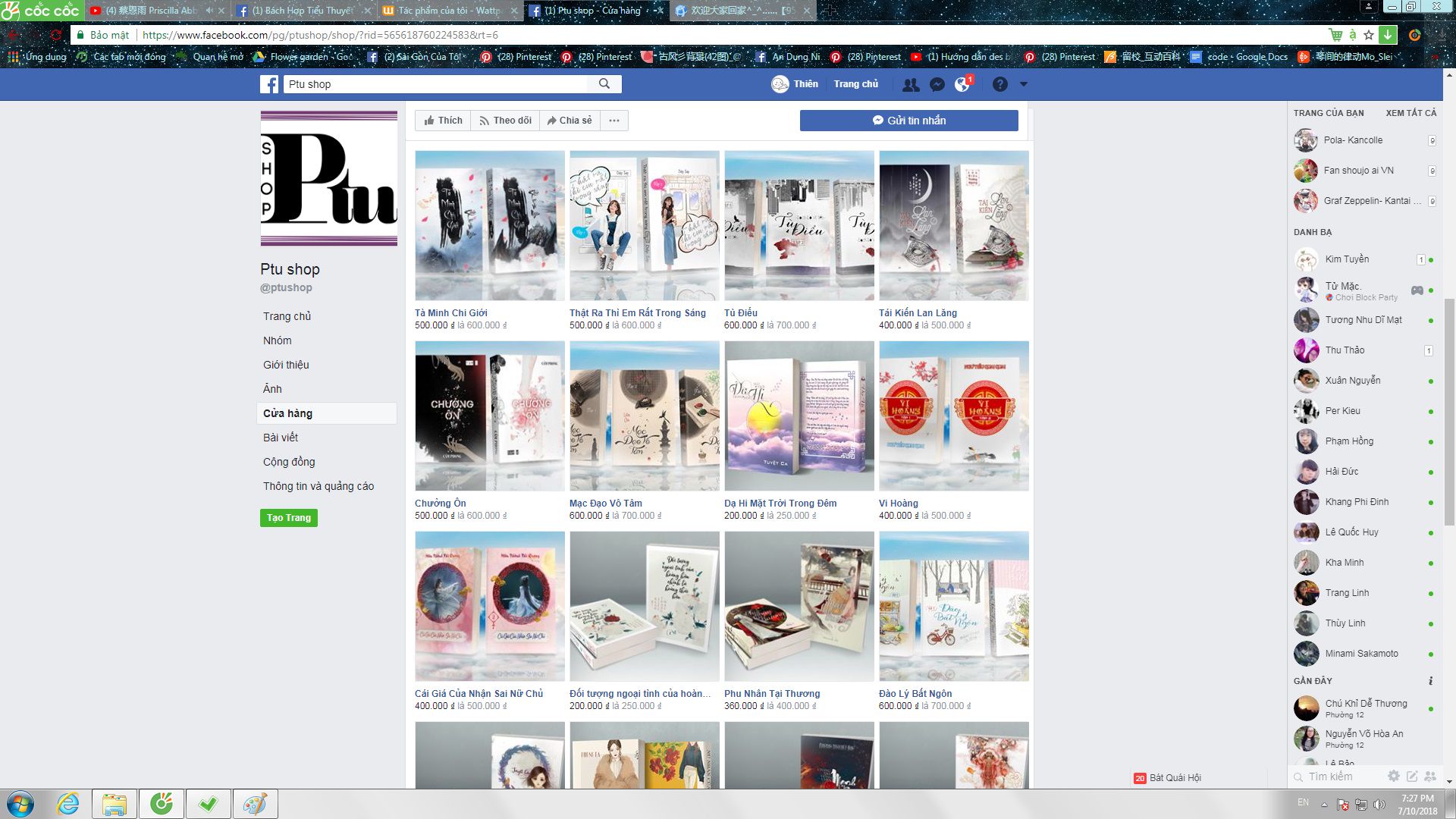
Task: Click create group icon in chat bar
Action: pyautogui.click(x=1430, y=776)
